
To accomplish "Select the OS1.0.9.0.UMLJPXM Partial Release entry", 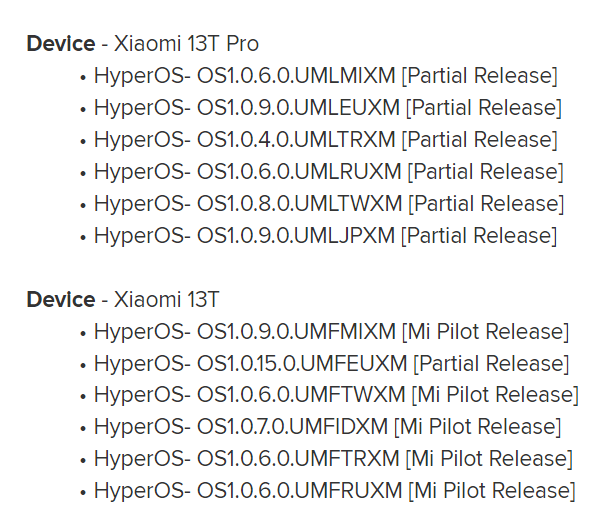I will click(326, 235).
